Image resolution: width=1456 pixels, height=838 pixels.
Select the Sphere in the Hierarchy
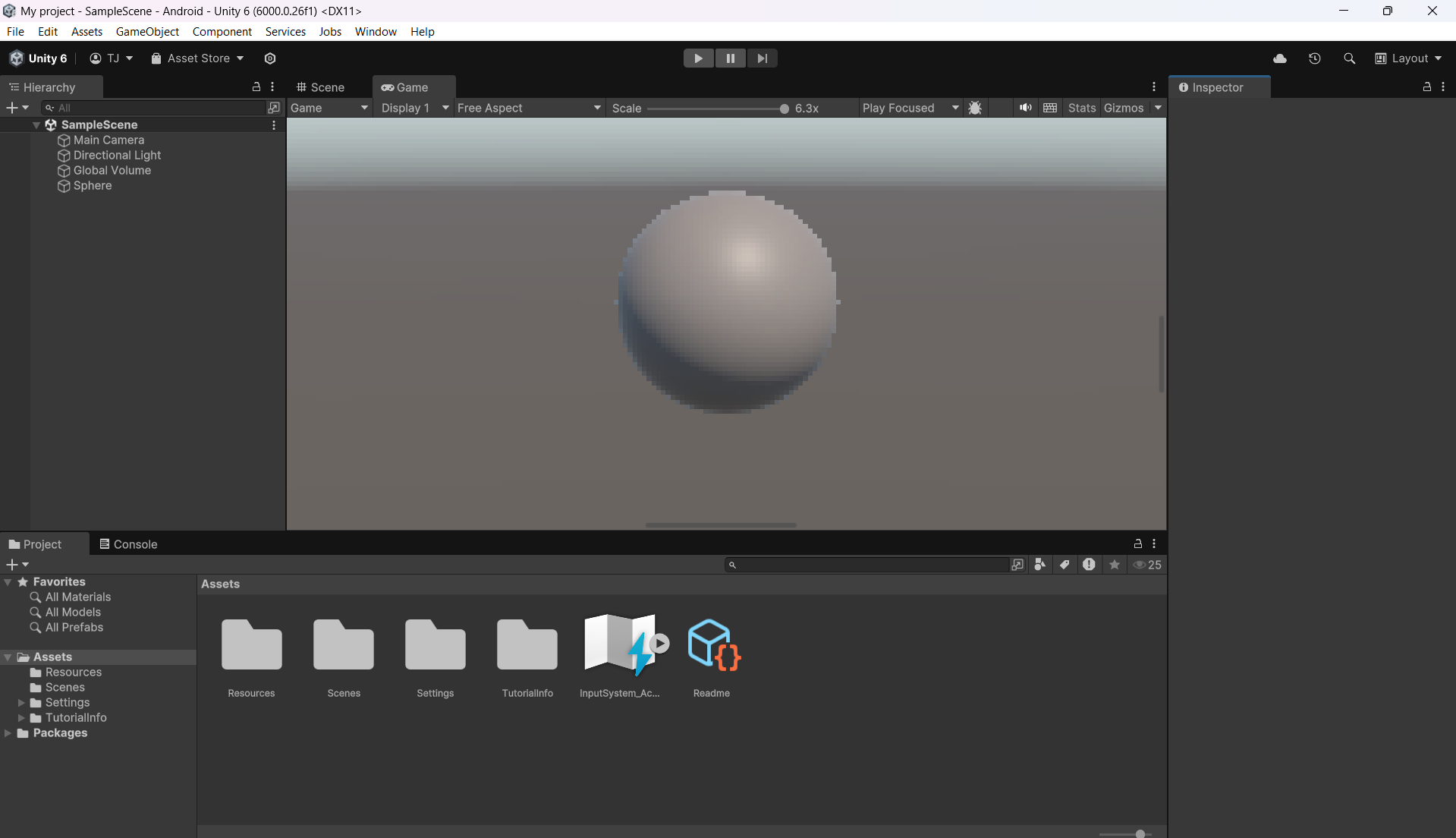coord(93,185)
